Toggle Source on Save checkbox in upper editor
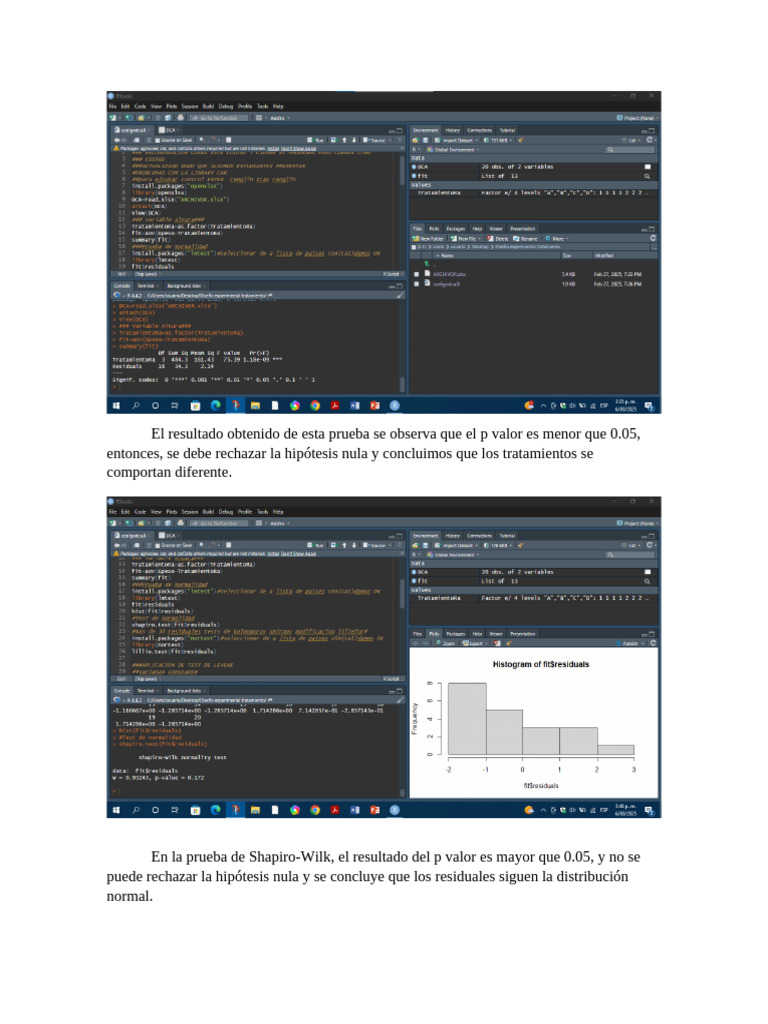Screen dimensions: 768x1024 point(158,140)
